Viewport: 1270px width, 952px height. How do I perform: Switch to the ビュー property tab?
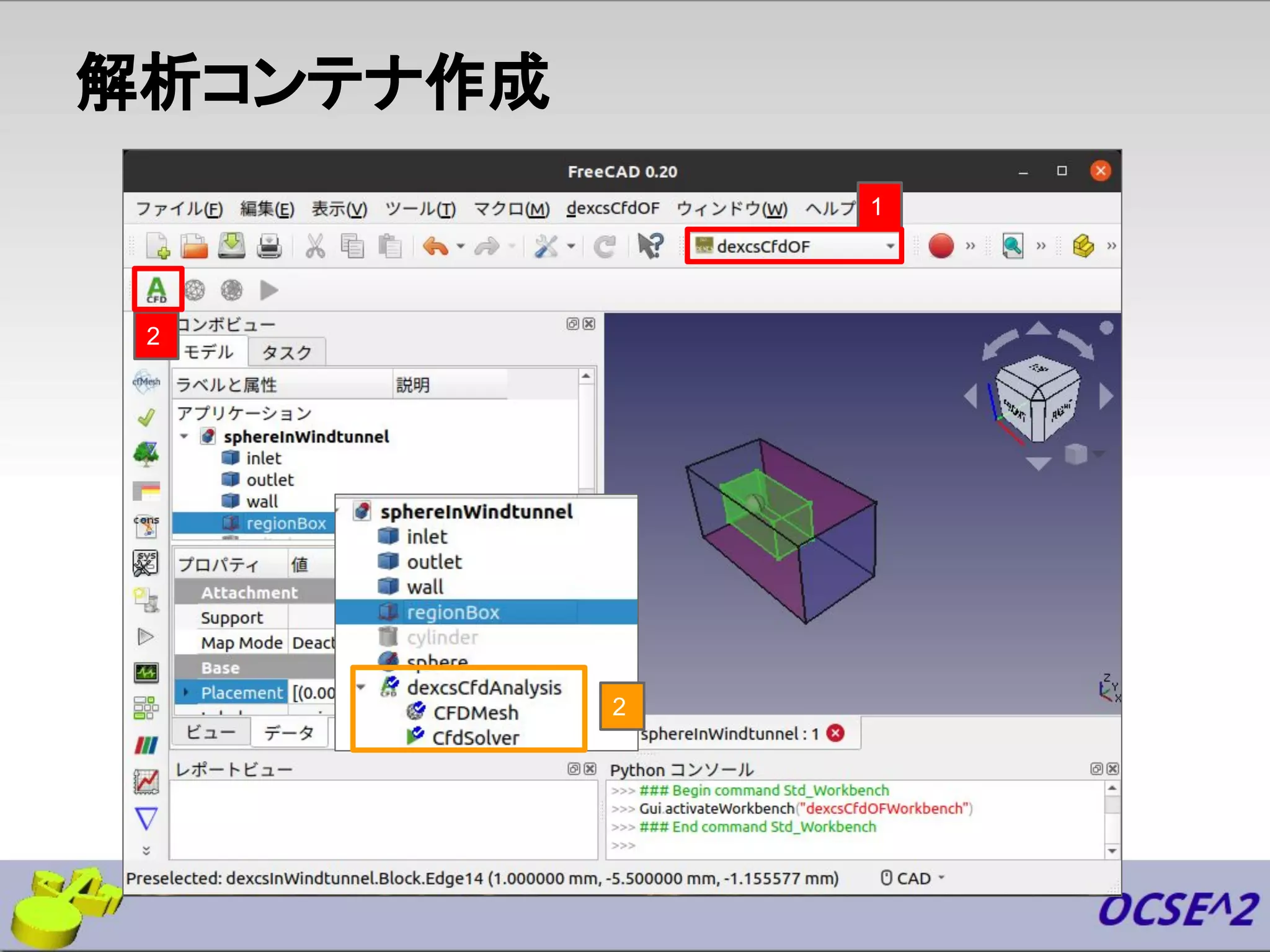pyautogui.click(x=211, y=733)
